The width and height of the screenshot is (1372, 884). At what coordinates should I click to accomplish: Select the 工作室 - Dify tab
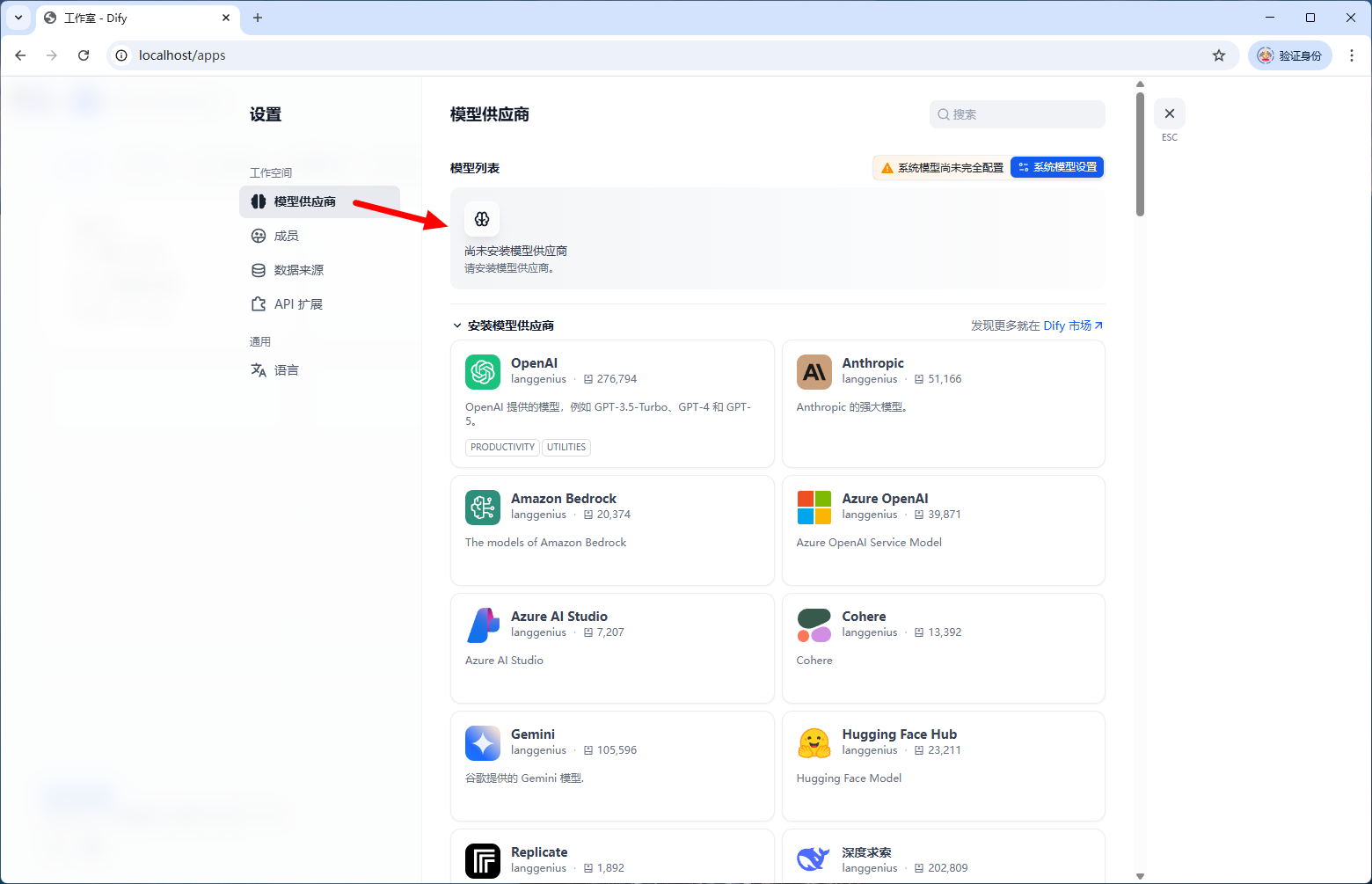coord(138,18)
